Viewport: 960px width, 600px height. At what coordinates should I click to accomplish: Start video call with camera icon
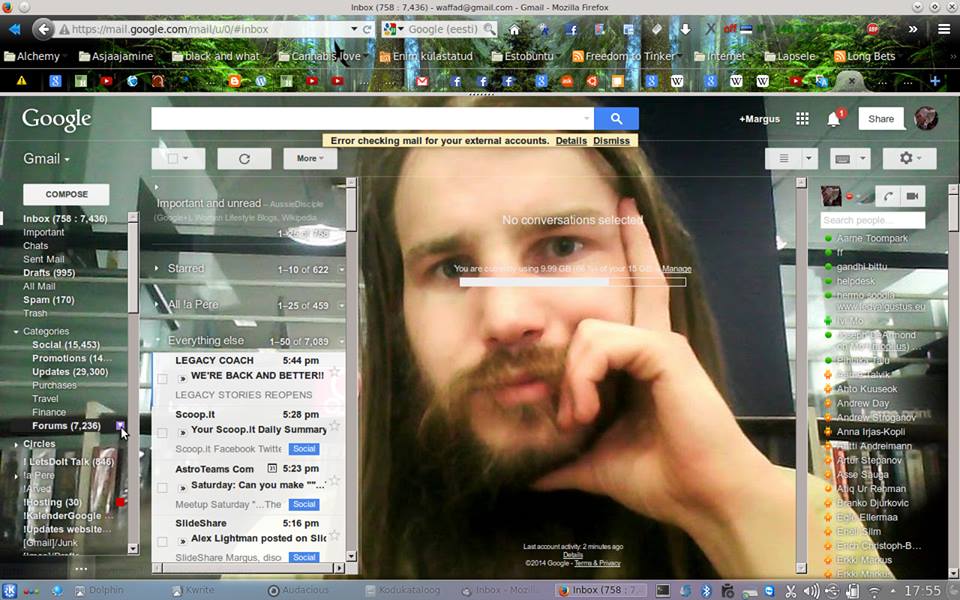click(x=912, y=196)
